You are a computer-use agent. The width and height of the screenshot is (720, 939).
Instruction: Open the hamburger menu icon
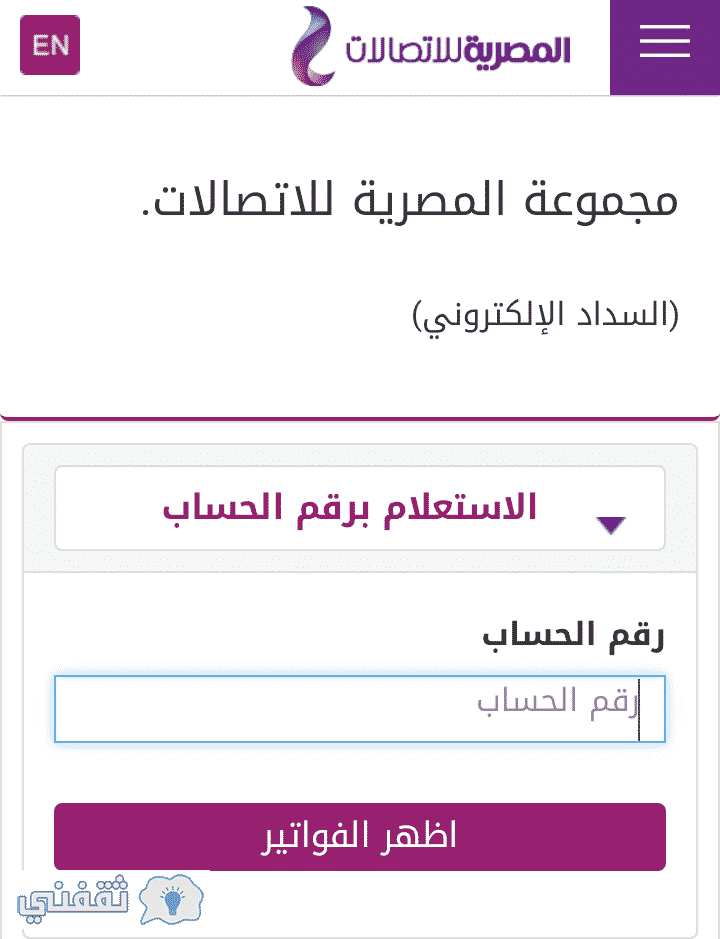coord(664,42)
